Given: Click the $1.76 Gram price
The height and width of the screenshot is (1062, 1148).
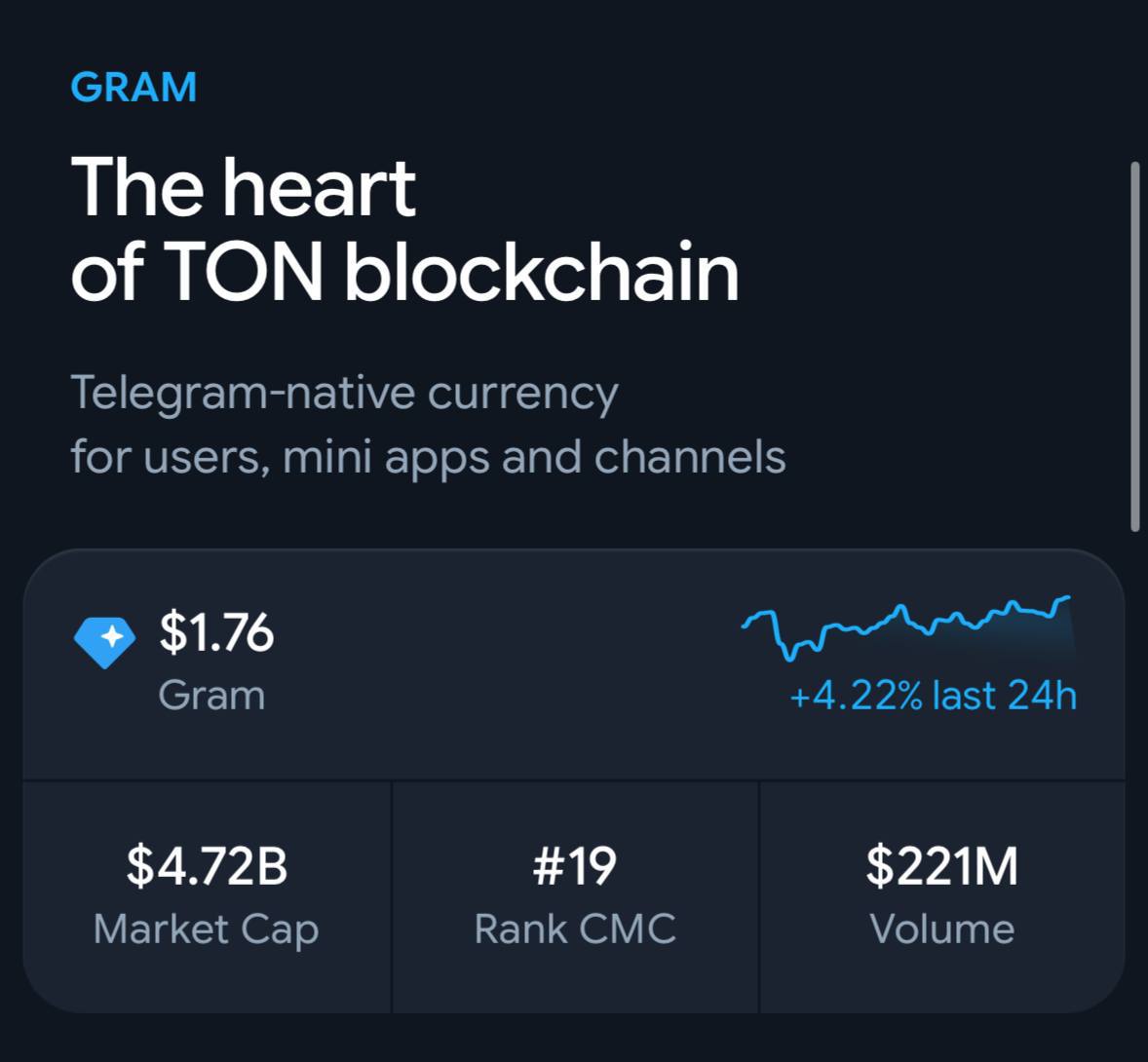Looking at the screenshot, I should click(x=216, y=632).
